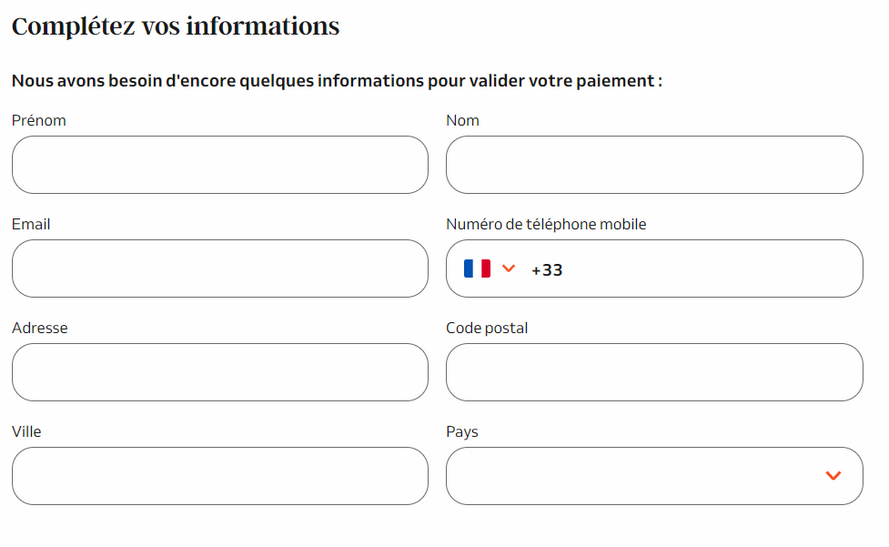Viewport: 889px width, 547px height.
Task: Open the Pays country selector
Action: (x=654, y=476)
